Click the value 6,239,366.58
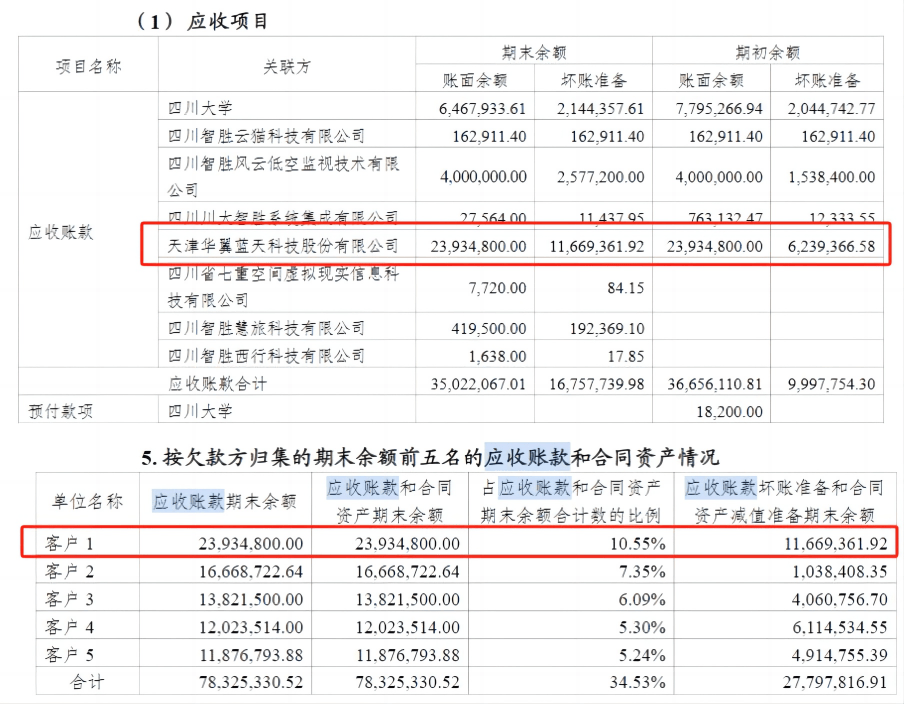 pos(831,247)
